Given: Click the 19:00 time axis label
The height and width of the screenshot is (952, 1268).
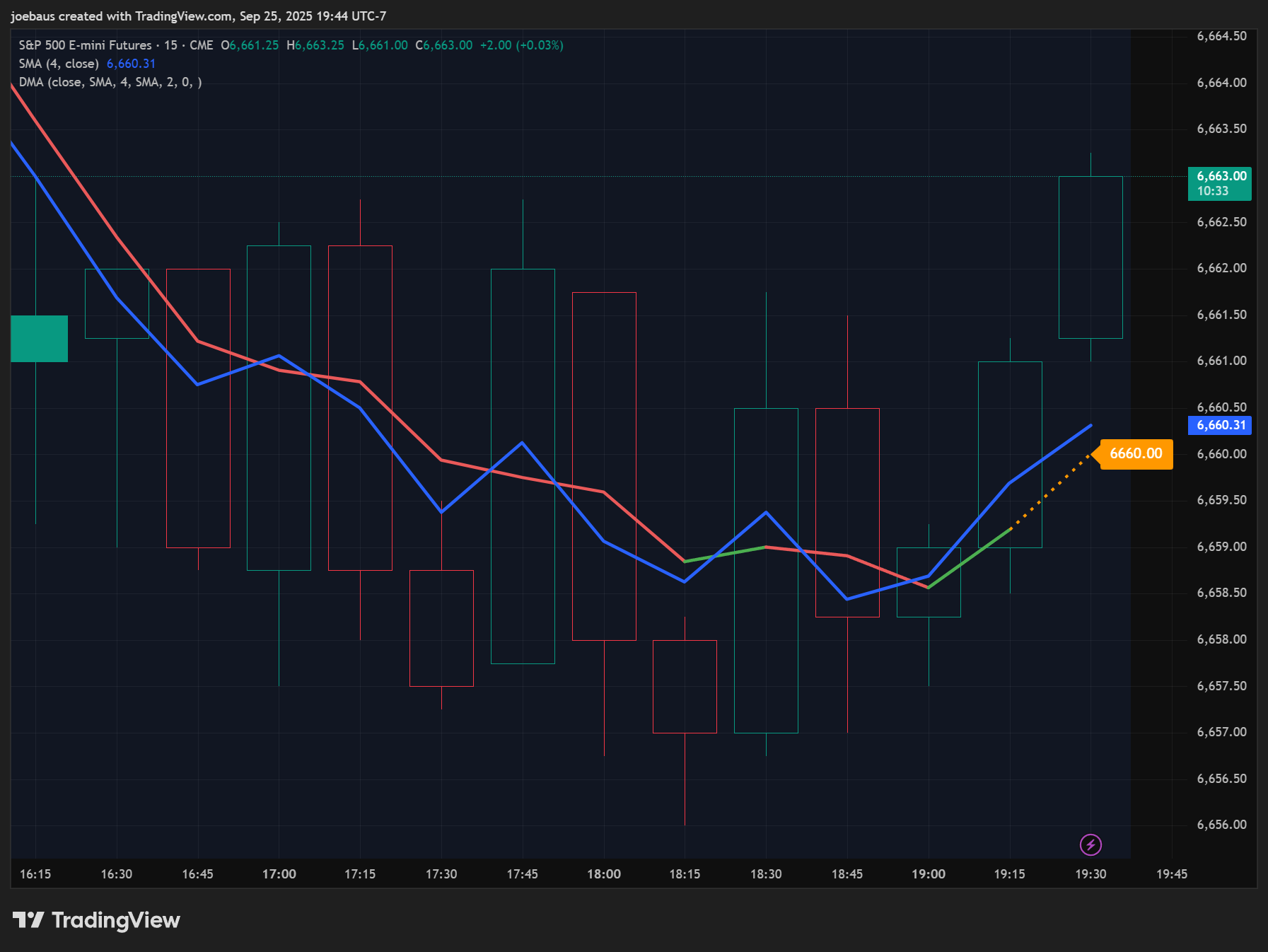Looking at the screenshot, I should (x=929, y=874).
